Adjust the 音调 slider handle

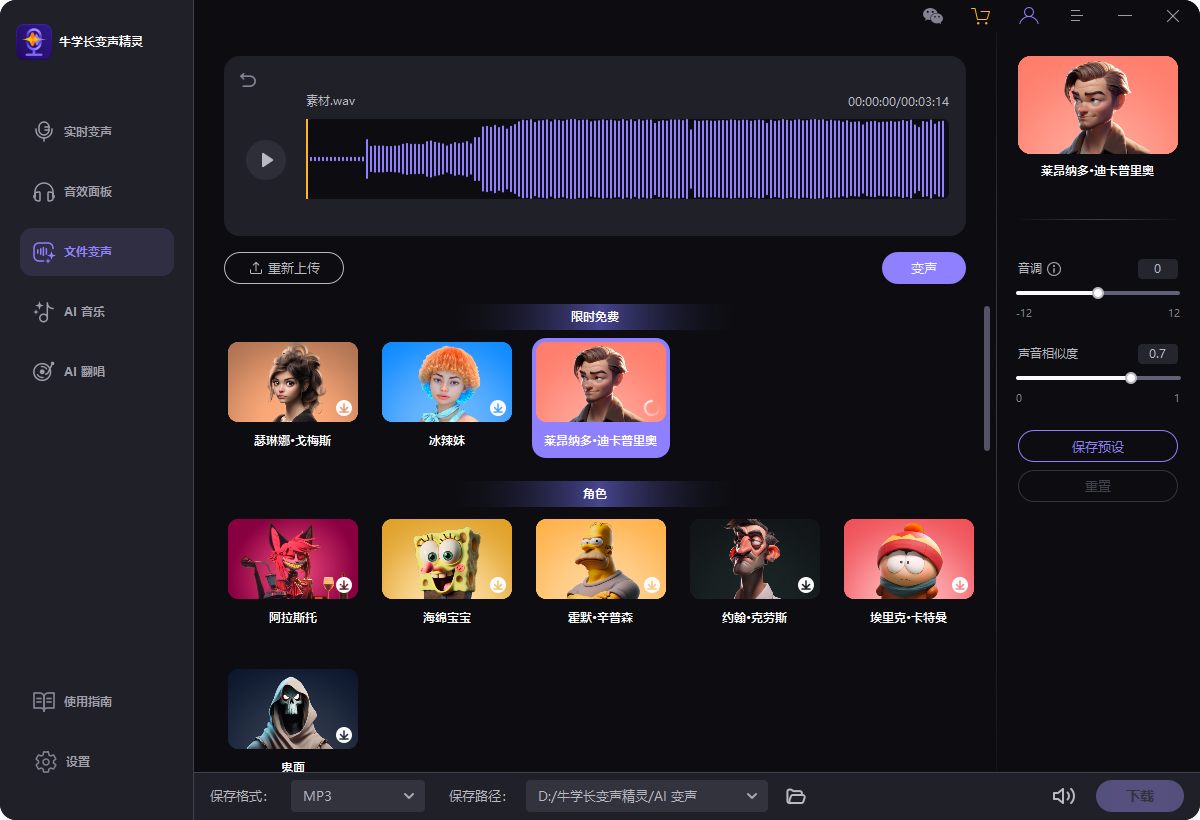[1098, 293]
